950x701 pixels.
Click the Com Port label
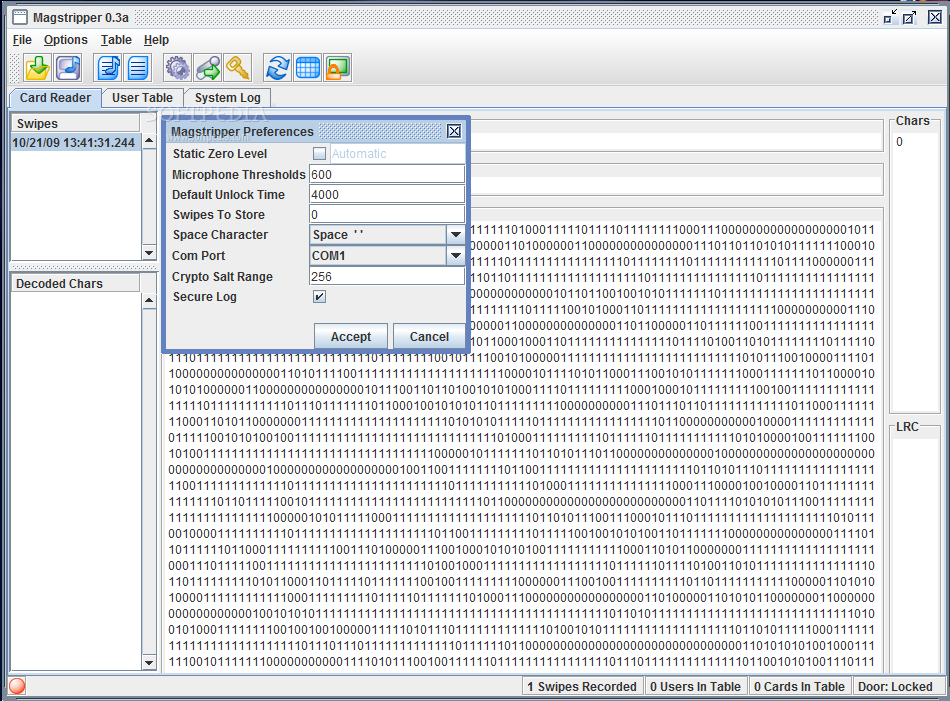pos(199,256)
